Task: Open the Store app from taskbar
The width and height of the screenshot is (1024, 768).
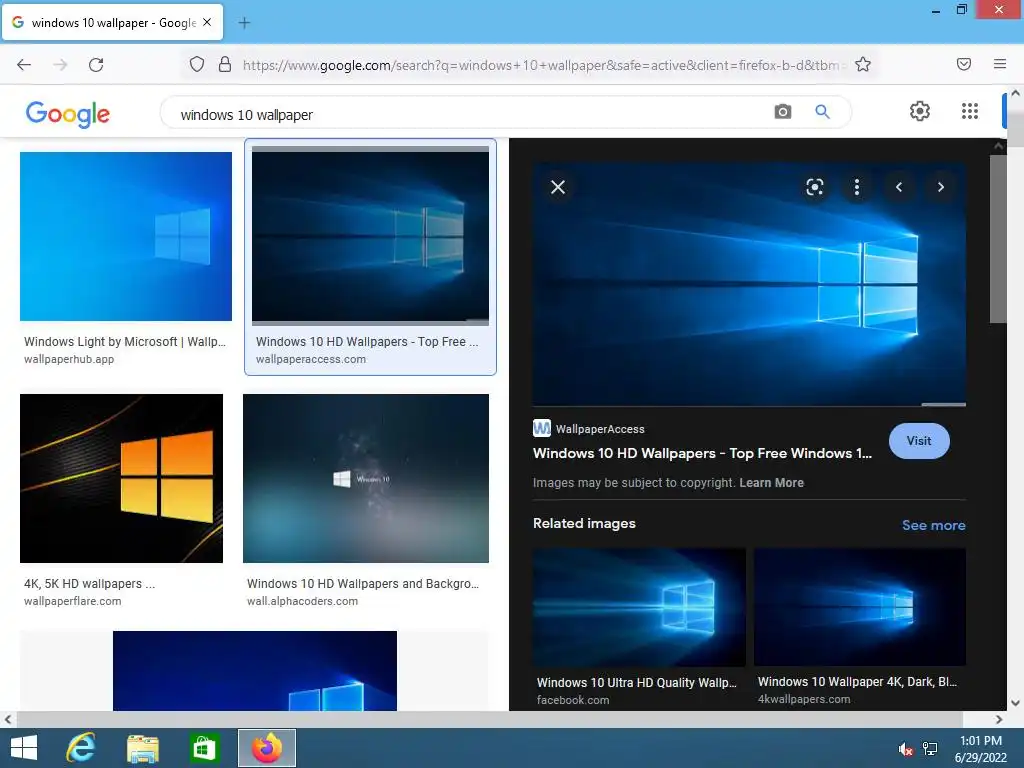Action: 204,748
